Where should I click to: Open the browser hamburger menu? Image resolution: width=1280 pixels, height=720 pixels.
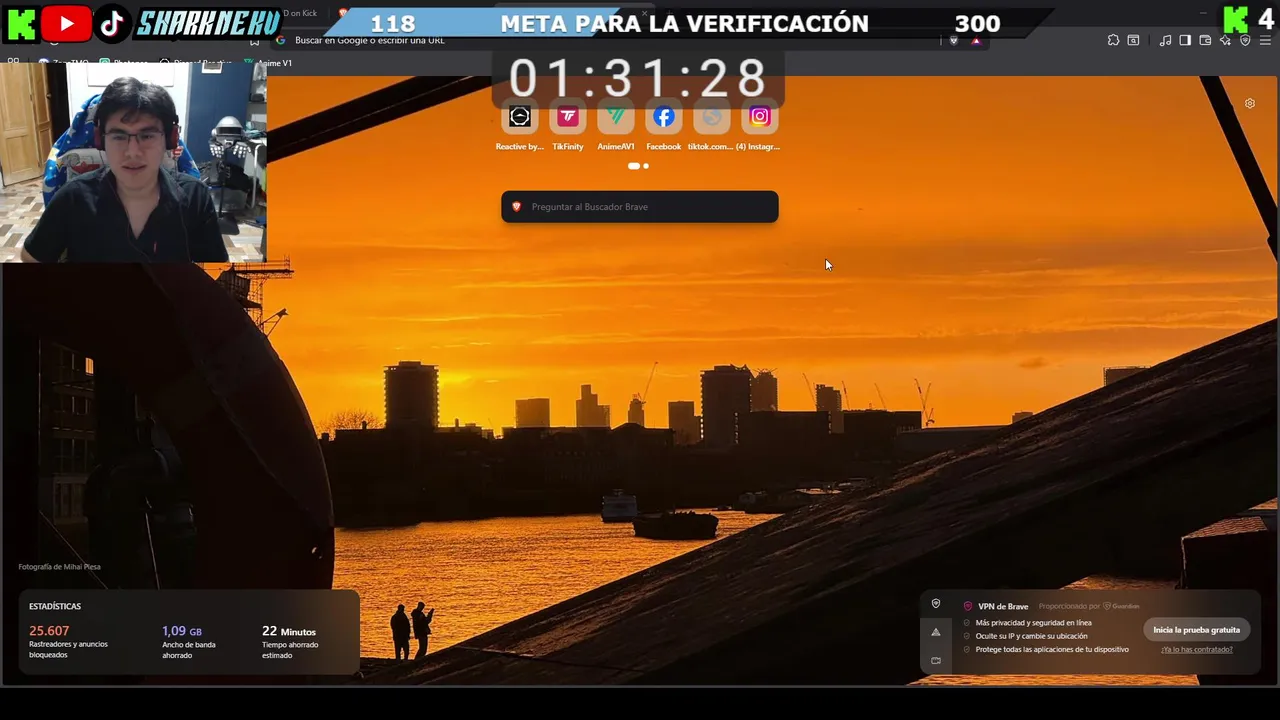tap(1265, 40)
